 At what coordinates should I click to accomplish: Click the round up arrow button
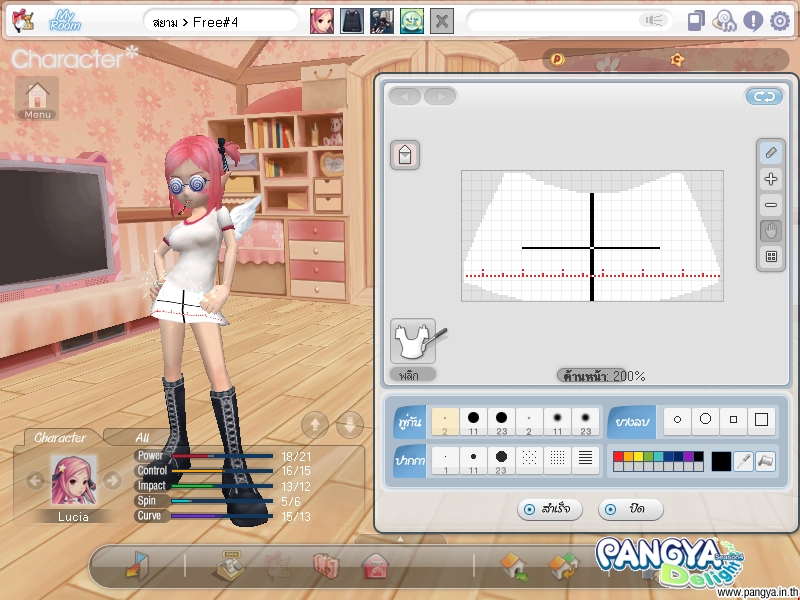click(x=315, y=424)
